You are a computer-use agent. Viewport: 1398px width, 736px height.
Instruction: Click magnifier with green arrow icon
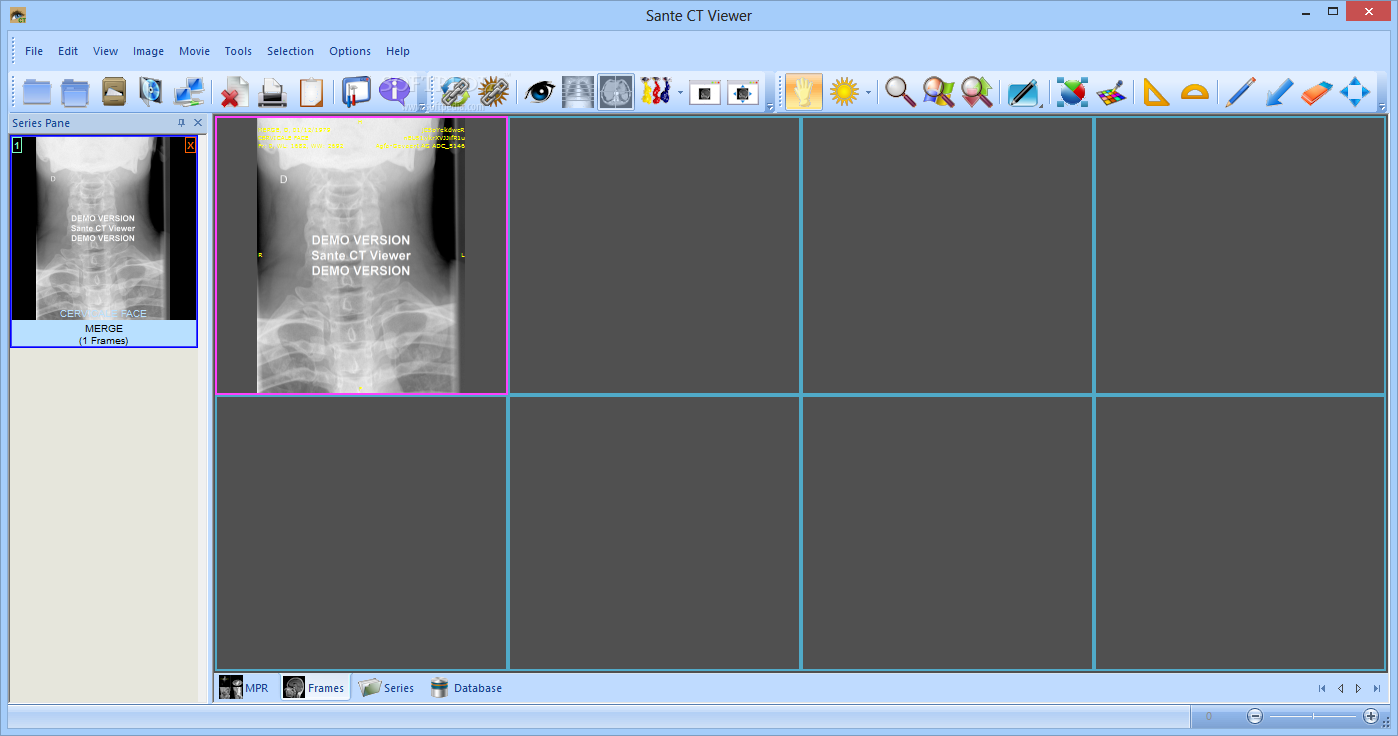[976, 92]
